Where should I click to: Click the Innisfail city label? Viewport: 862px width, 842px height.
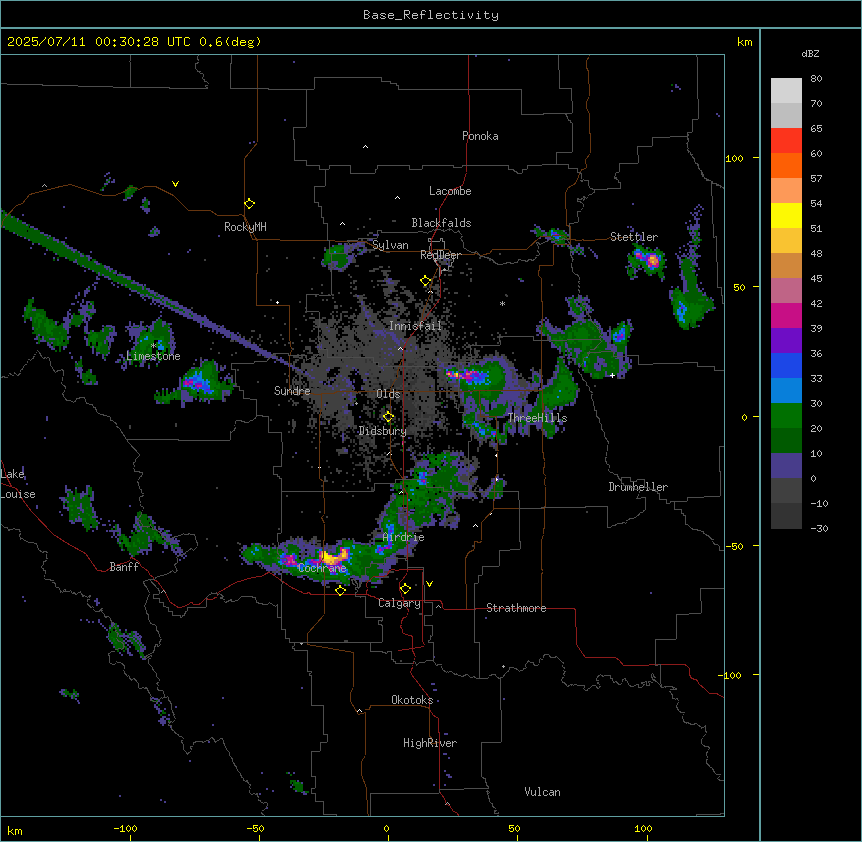click(x=415, y=326)
